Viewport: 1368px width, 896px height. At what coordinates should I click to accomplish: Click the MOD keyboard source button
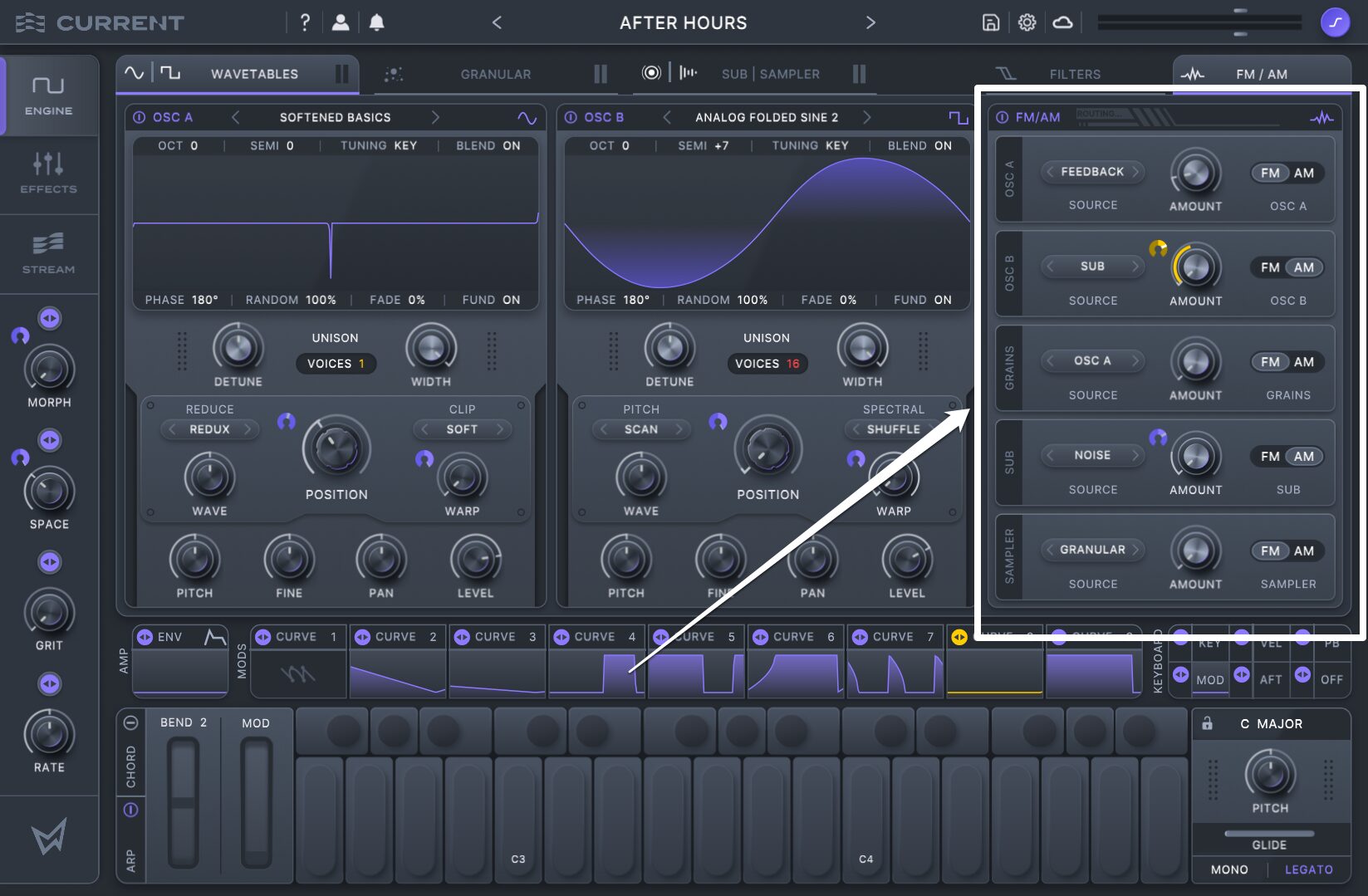[x=1209, y=679]
